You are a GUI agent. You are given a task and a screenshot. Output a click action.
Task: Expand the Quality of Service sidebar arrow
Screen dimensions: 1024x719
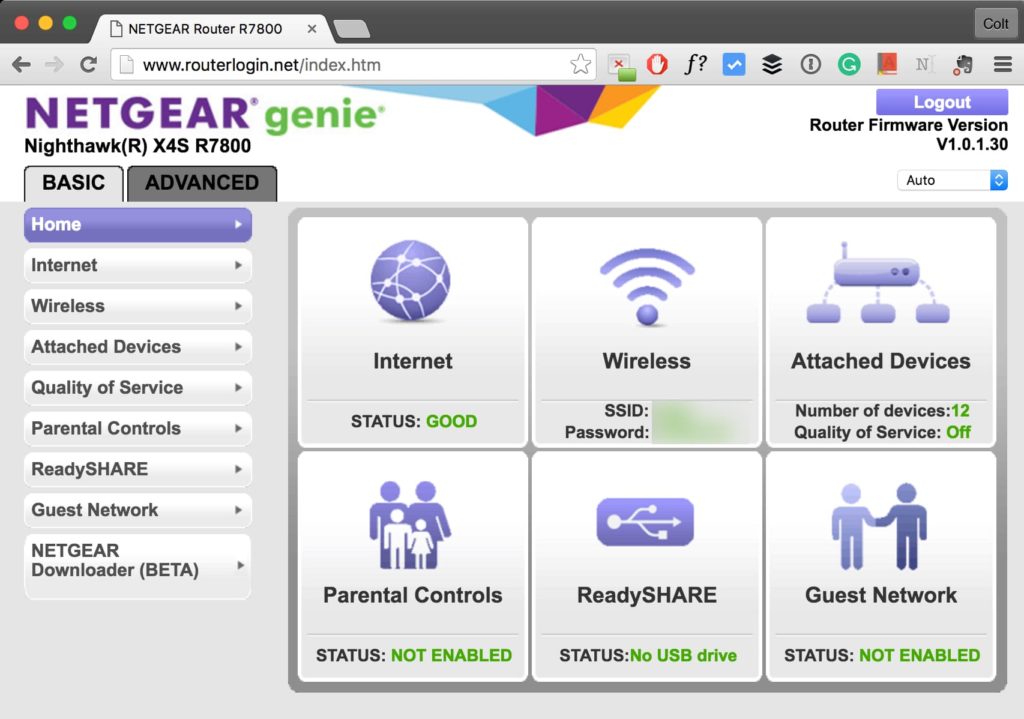point(238,388)
